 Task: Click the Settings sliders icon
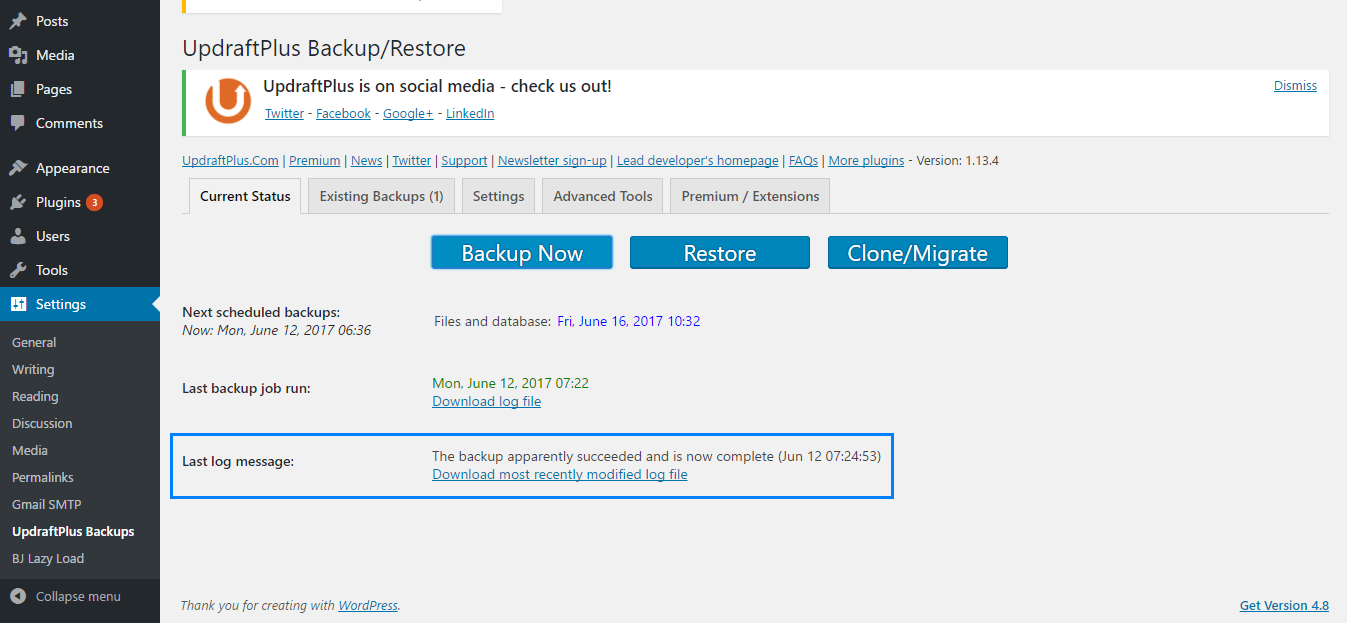(18, 304)
